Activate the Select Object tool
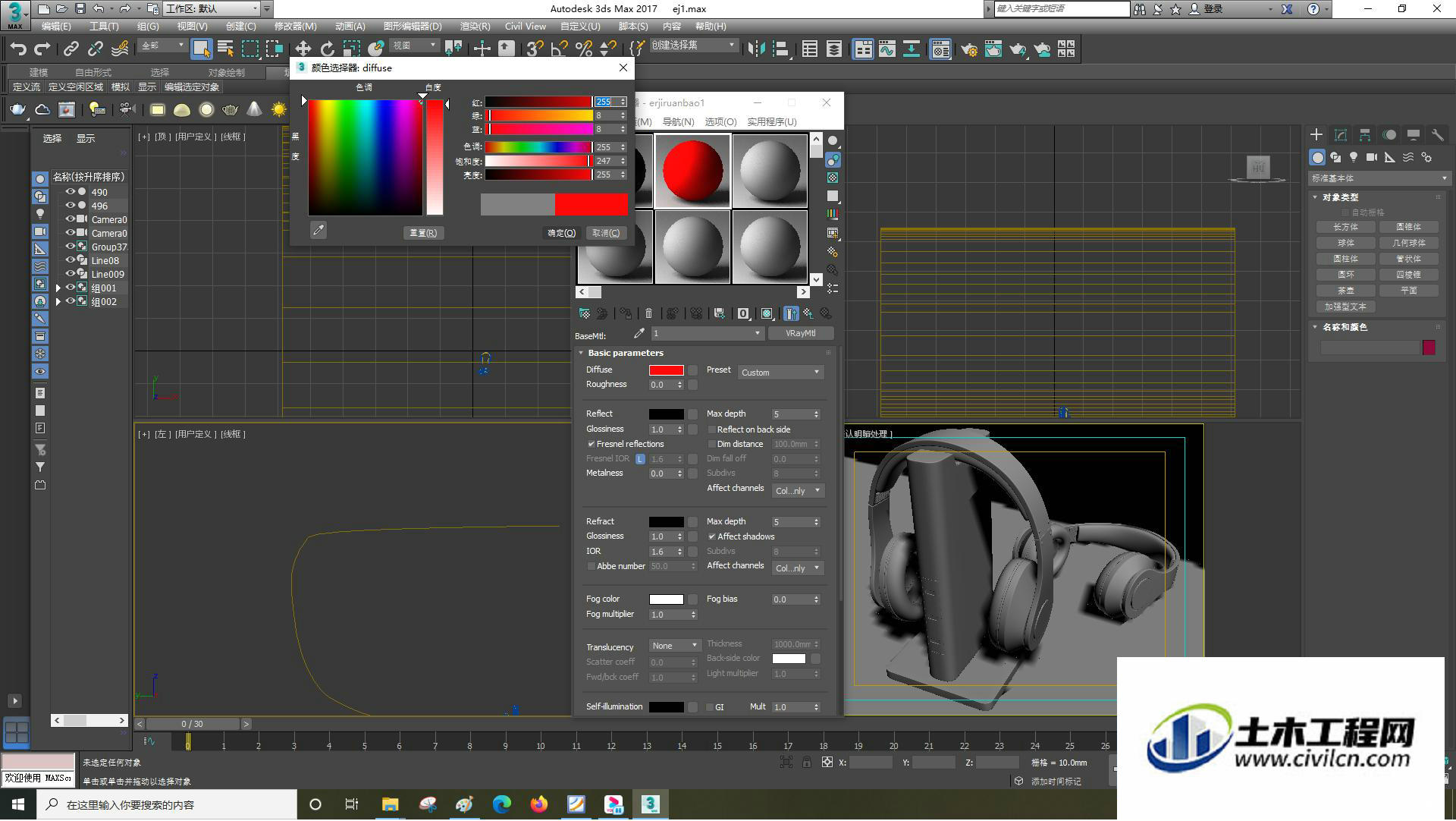 pos(201,49)
